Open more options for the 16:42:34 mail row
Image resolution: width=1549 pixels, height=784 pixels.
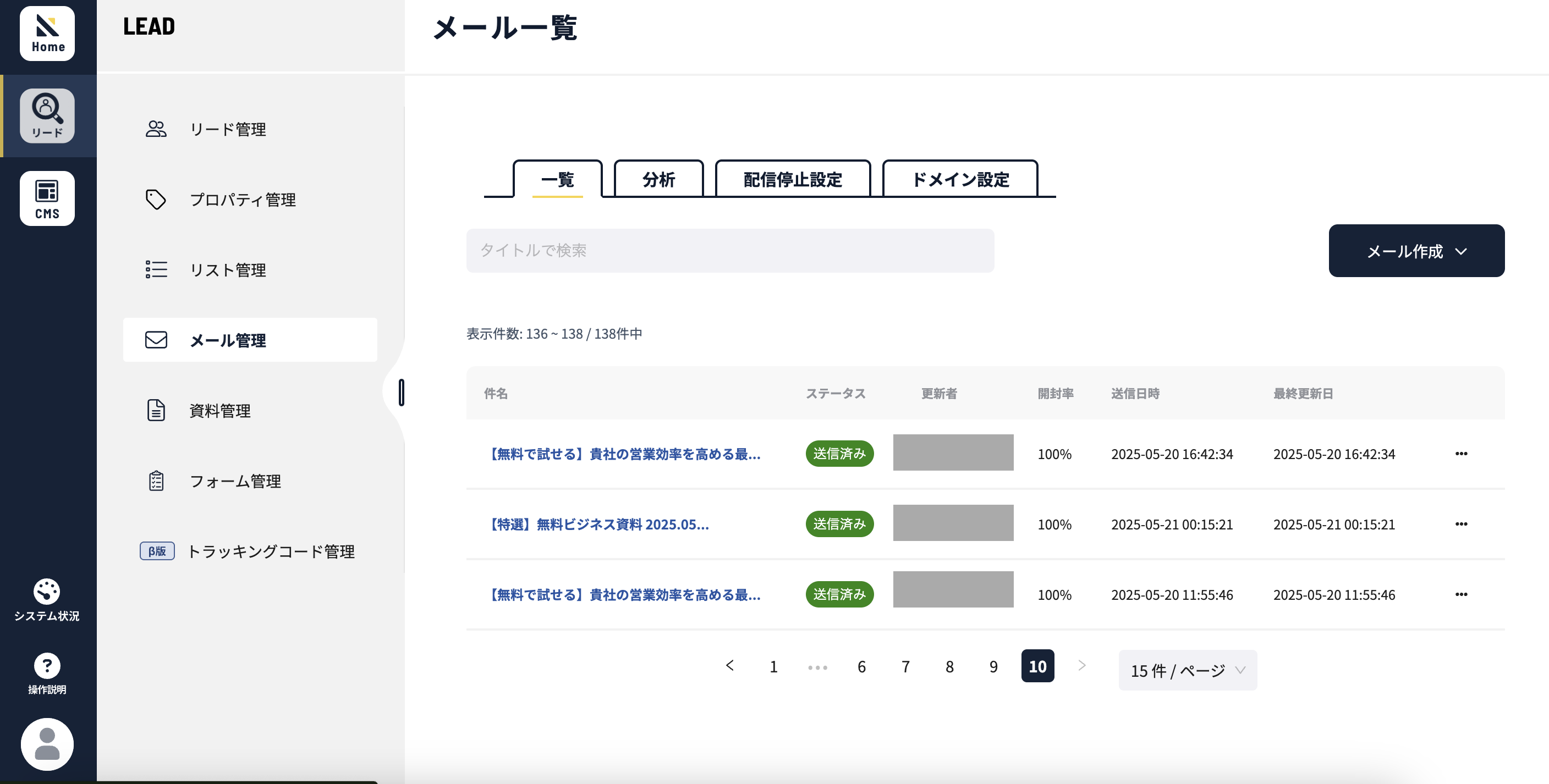1461,454
